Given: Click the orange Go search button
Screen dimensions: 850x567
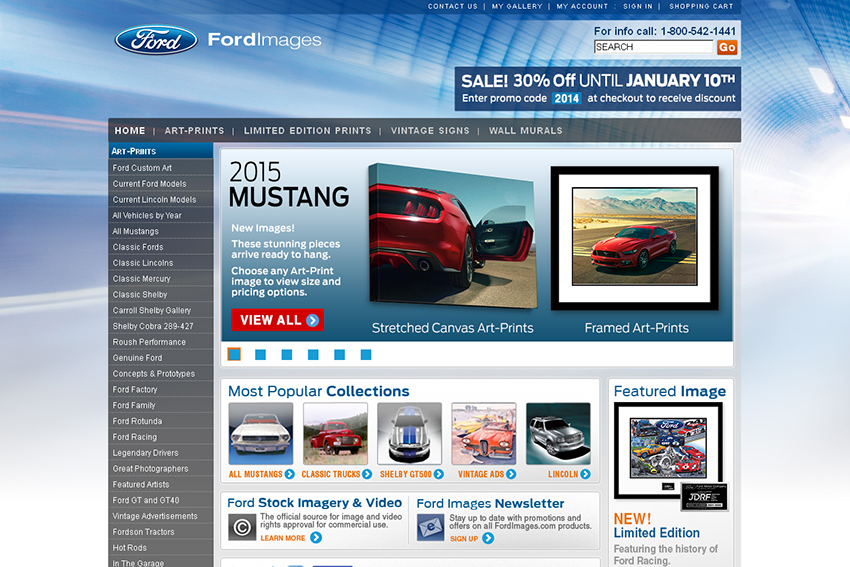Looking at the screenshot, I should point(726,47).
